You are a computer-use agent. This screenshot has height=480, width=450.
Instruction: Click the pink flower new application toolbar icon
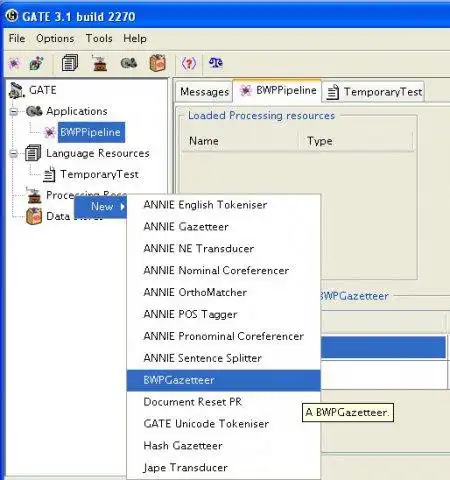coord(15,63)
